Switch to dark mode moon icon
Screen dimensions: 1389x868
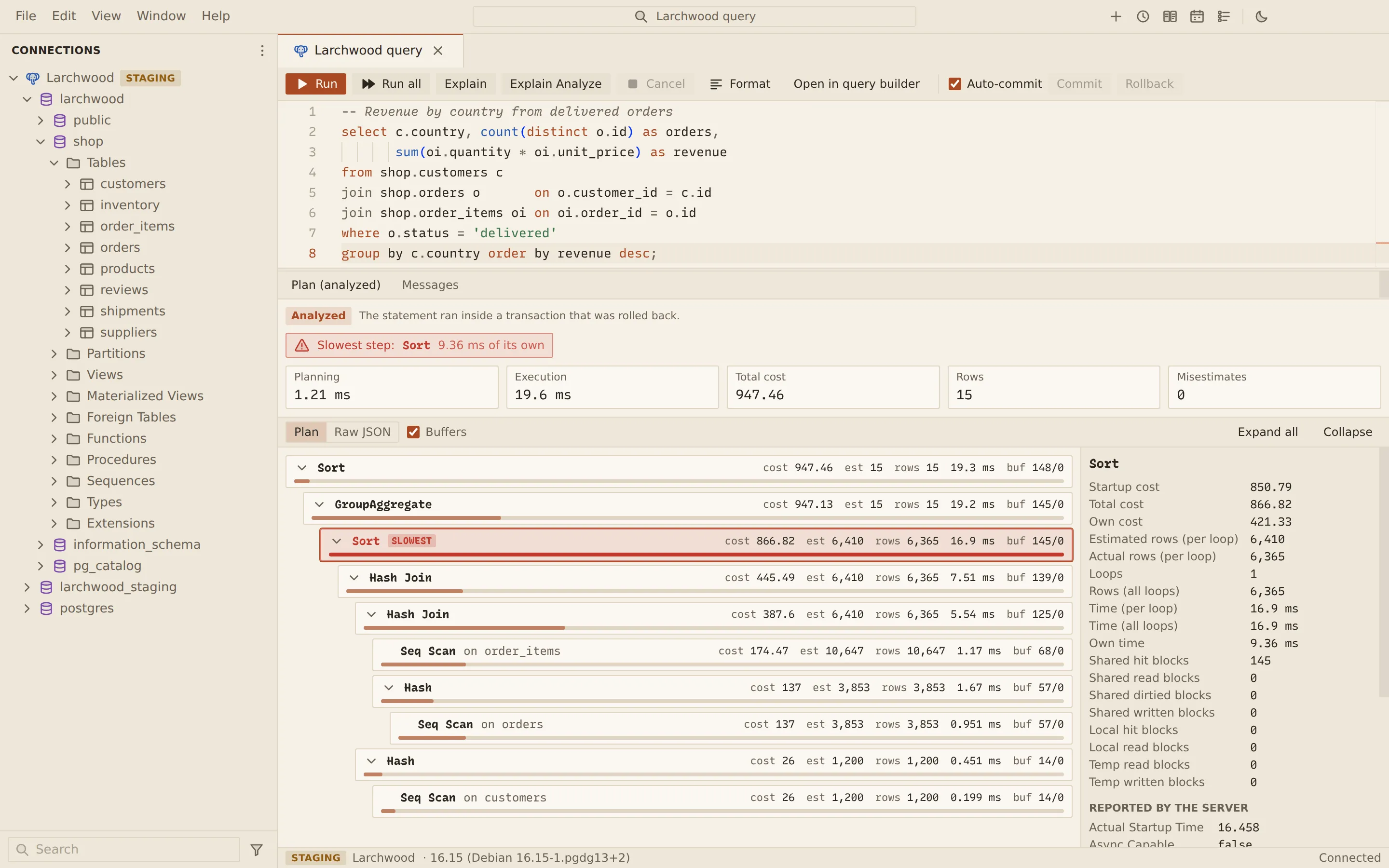tap(1261, 17)
